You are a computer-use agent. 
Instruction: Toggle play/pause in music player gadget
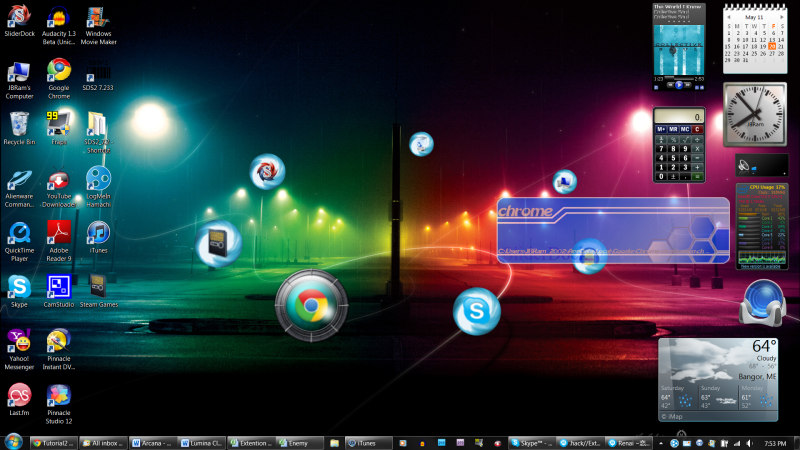pos(679,86)
